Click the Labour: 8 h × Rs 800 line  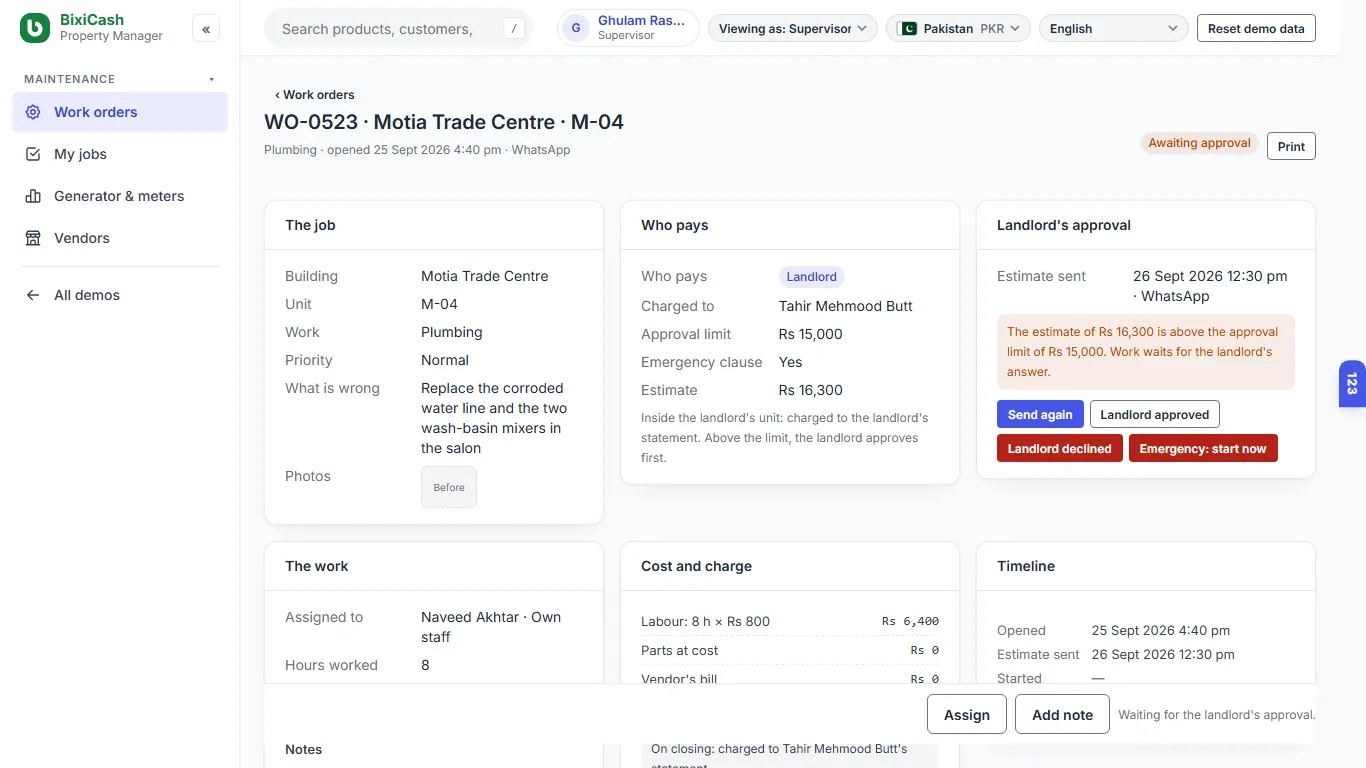pos(790,621)
